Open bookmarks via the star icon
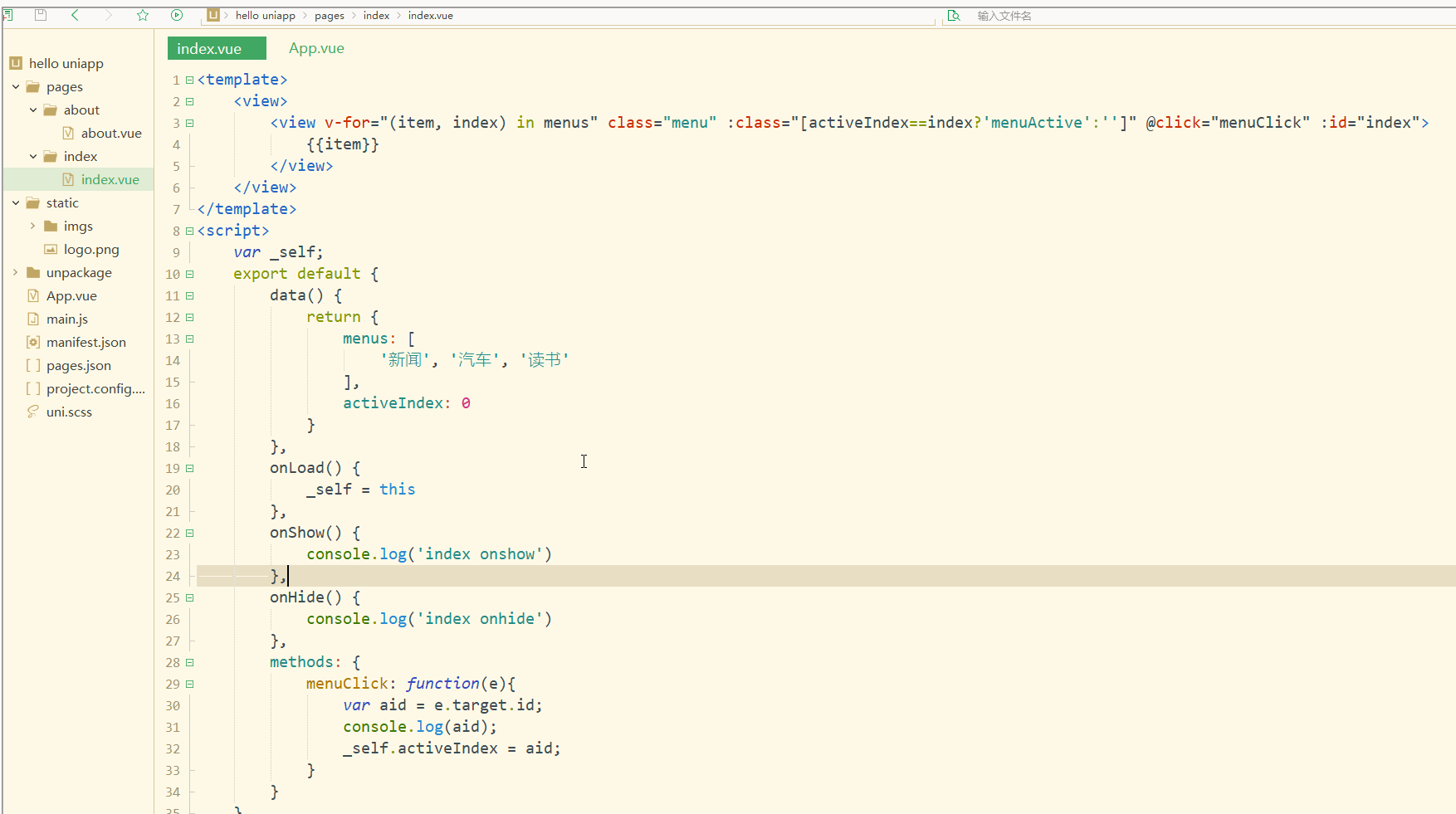This screenshot has width=1456, height=814. [x=142, y=15]
